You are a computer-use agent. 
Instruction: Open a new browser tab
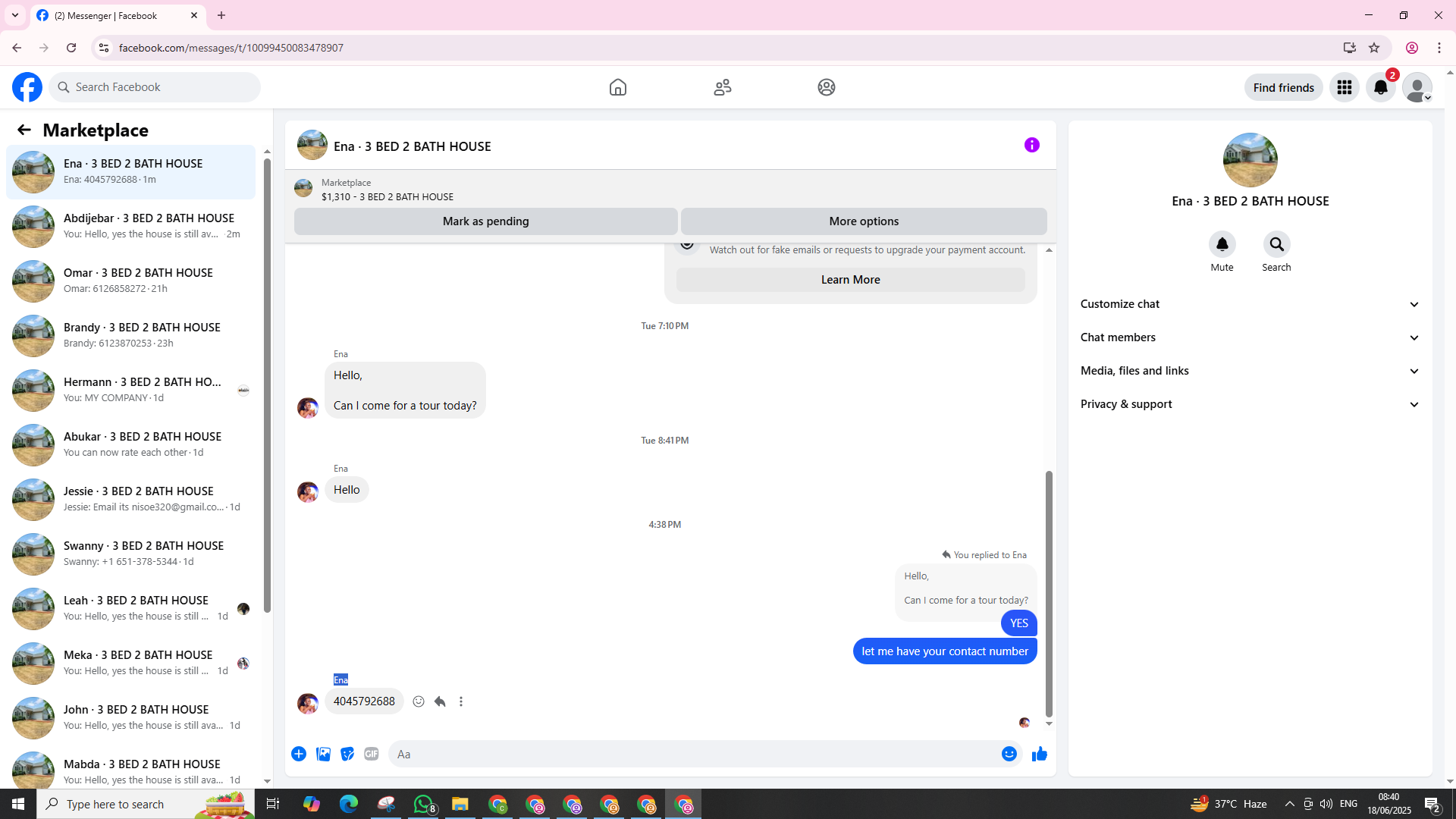tap(221, 15)
